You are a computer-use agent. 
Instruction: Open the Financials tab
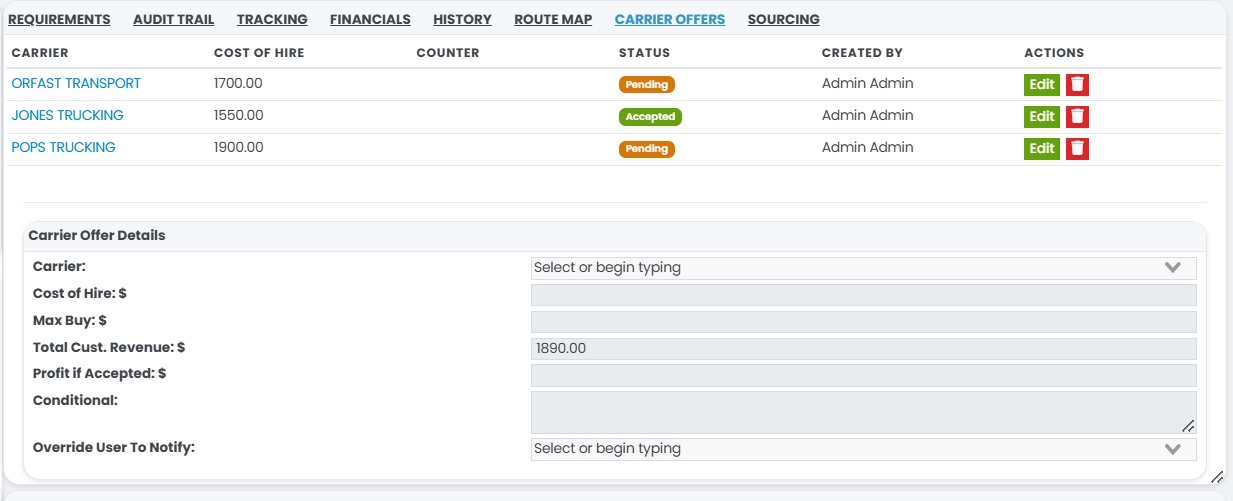pyautogui.click(x=370, y=19)
